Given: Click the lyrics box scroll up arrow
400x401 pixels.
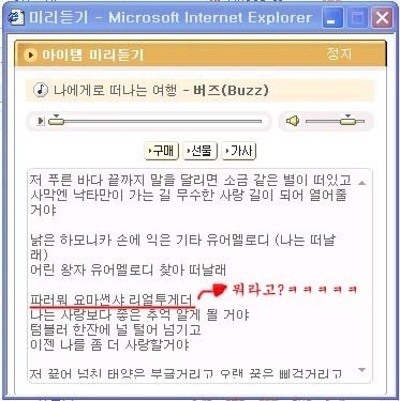Looking at the screenshot, I should [x=362, y=183].
